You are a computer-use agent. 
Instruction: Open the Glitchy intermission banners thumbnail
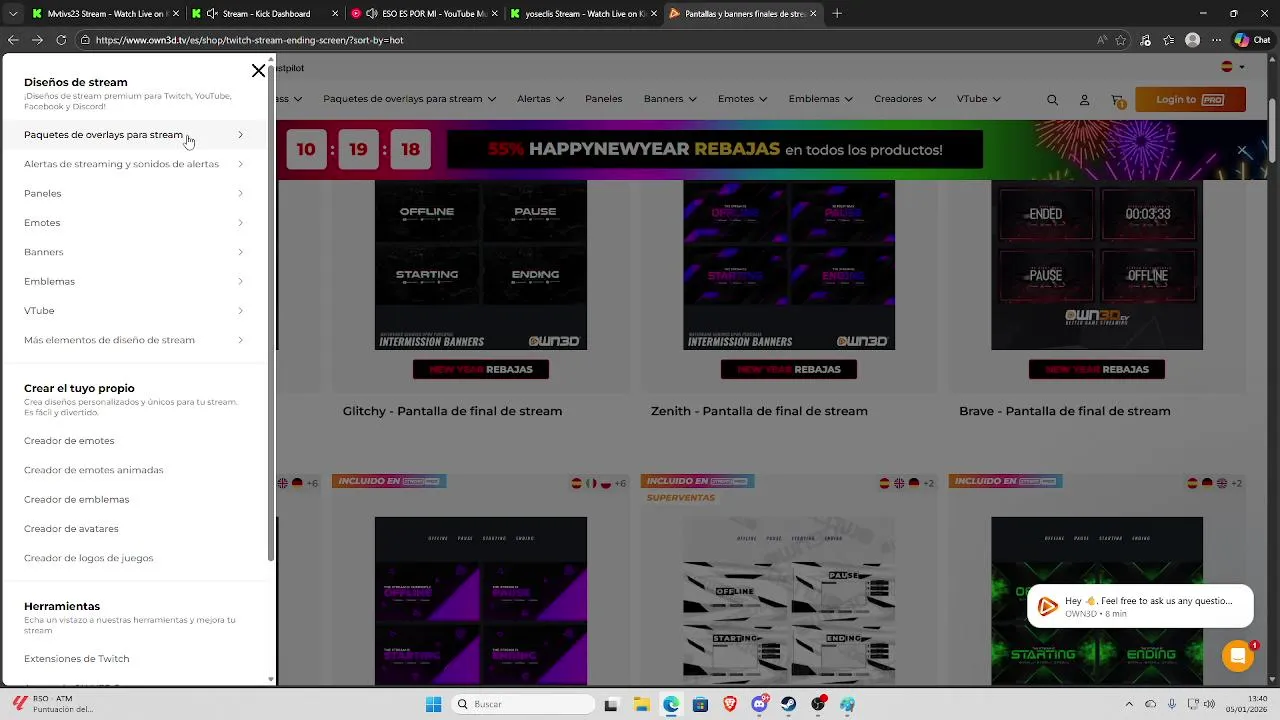coord(481,265)
